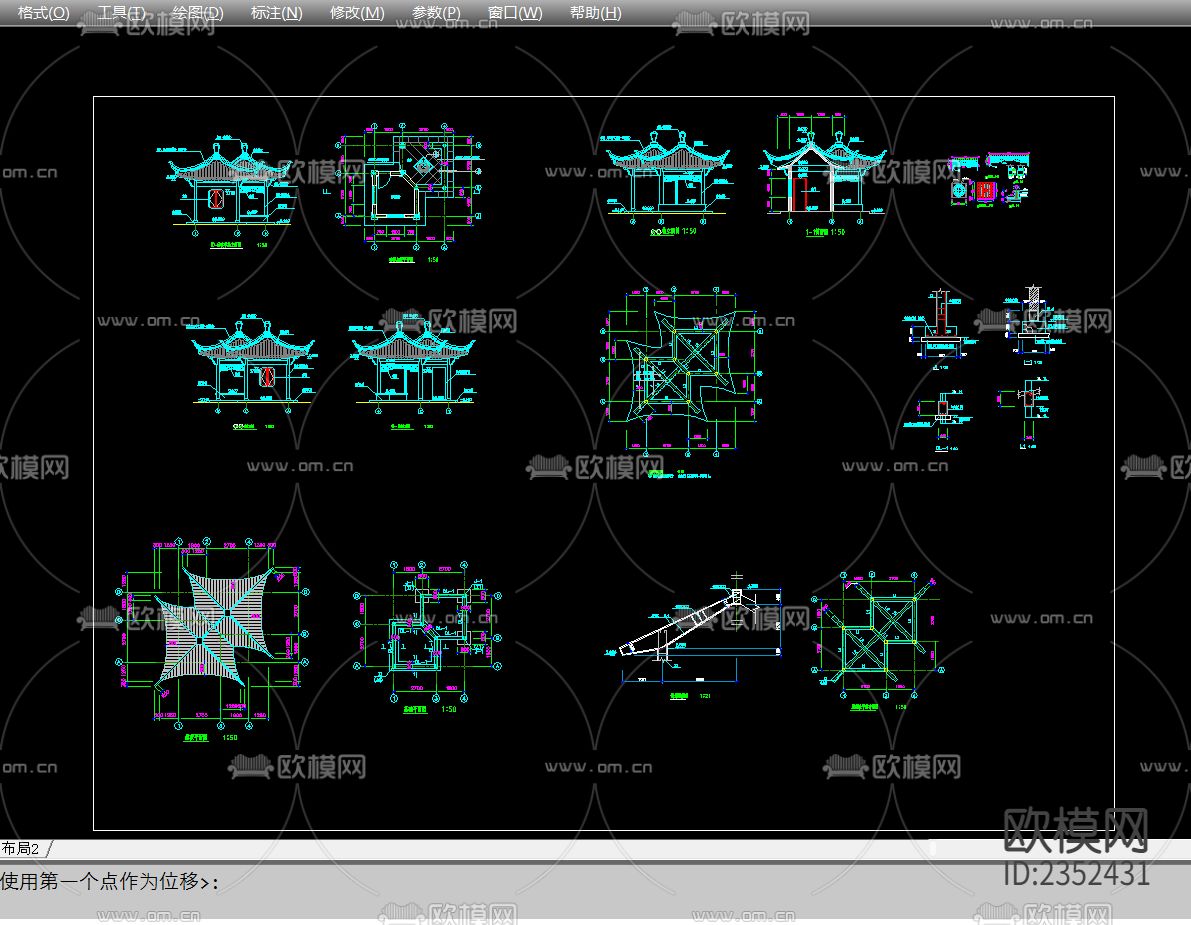
Task: Open the 绘图(D) draw menu
Action: point(197,13)
